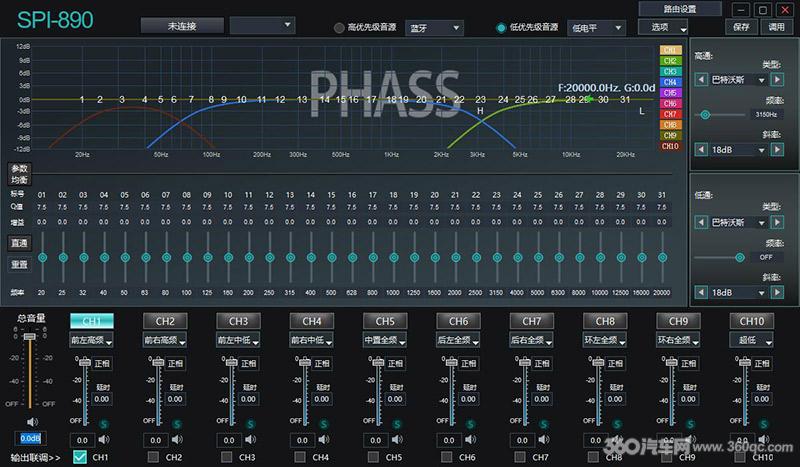Select the CH6 channel tab

tap(458, 321)
